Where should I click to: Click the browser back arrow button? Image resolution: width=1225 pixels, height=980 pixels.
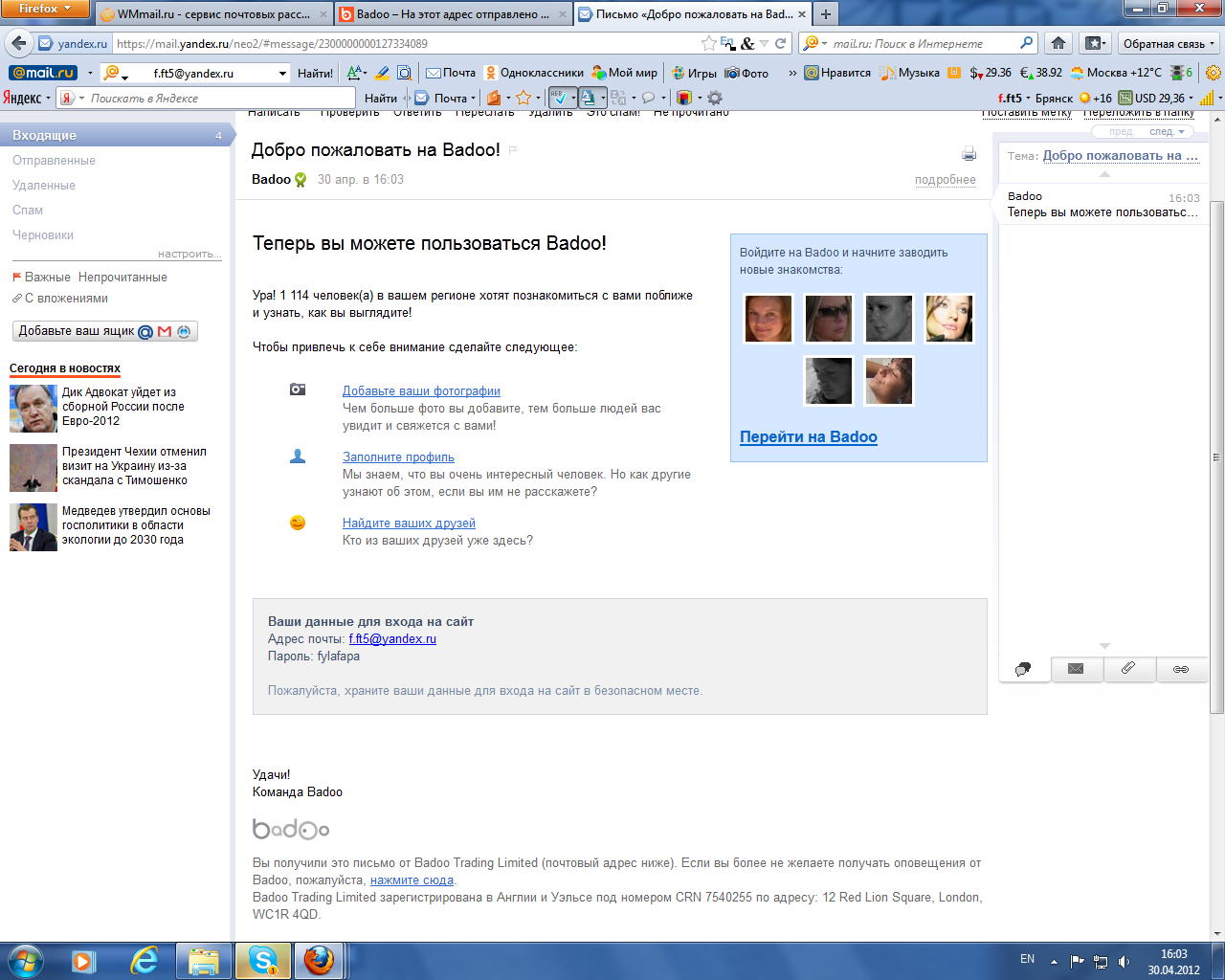tap(18, 43)
